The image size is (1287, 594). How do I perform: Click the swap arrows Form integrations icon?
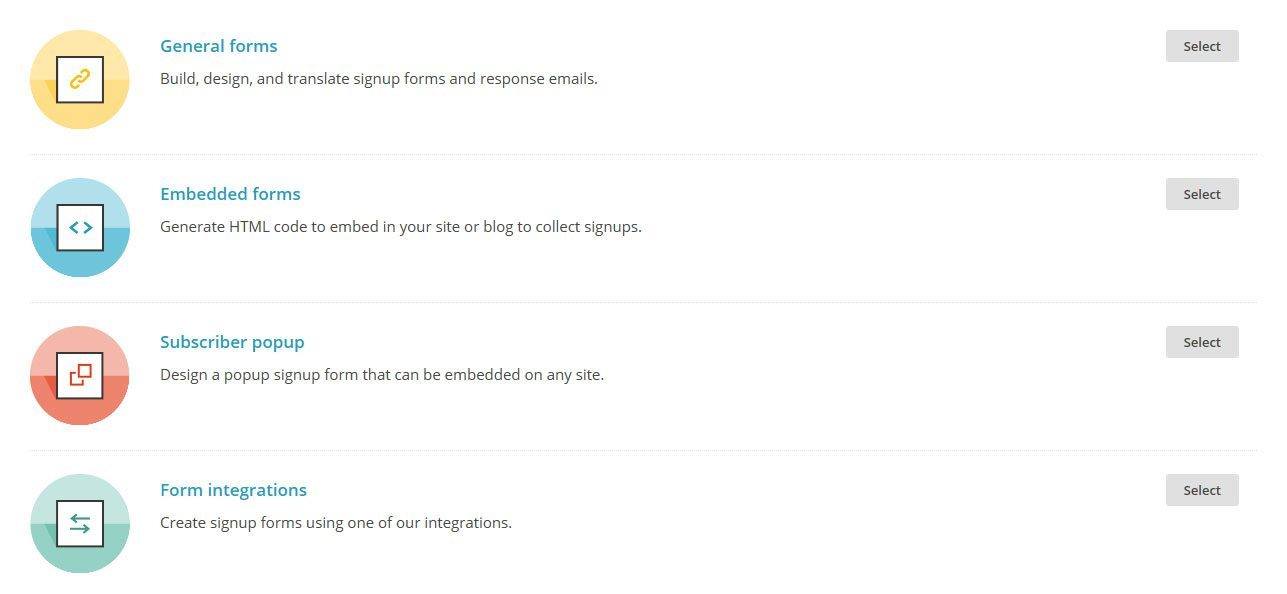coord(80,523)
